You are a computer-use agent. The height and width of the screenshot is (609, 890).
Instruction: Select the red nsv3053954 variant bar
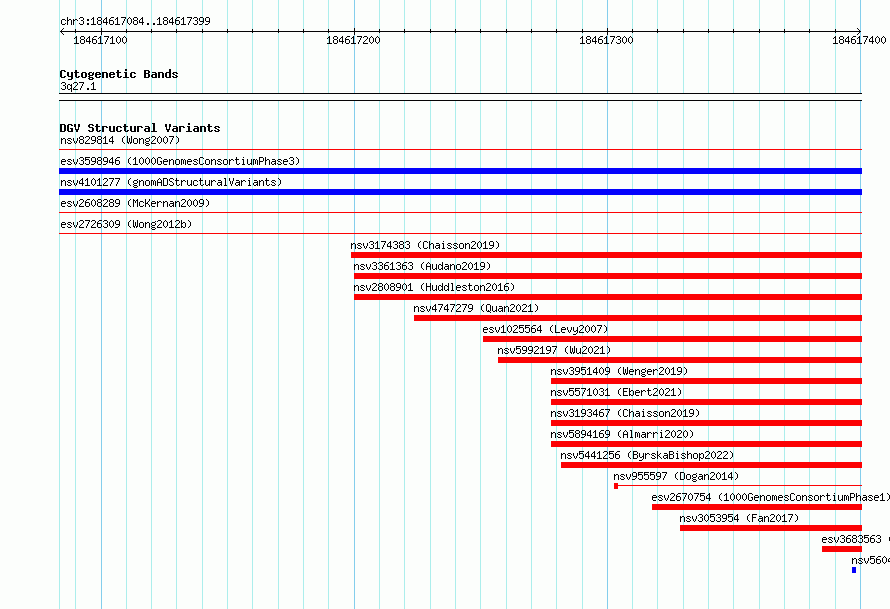[x=771, y=528]
